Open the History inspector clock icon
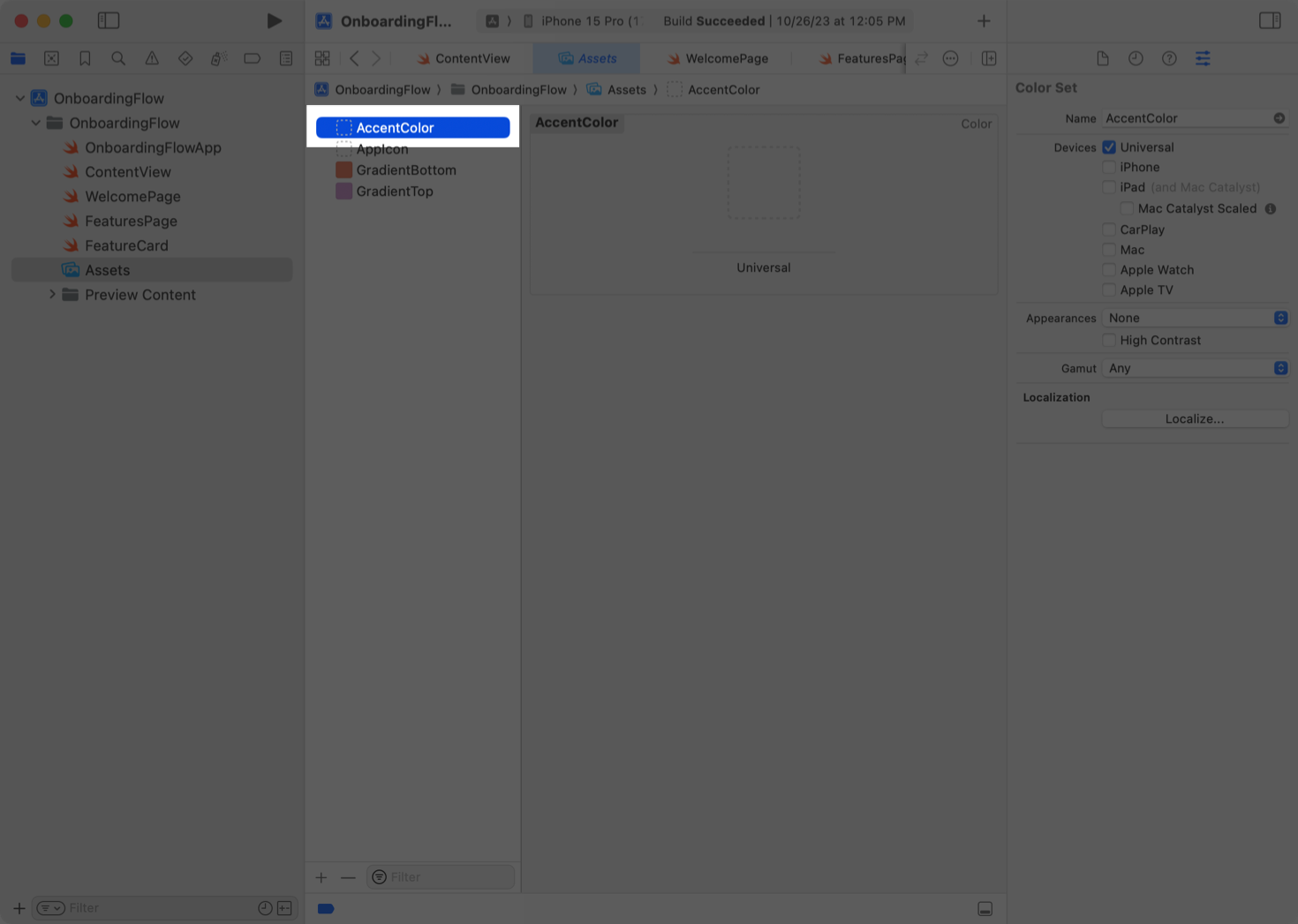The width and height of the screenshot is (1298, 924). coord(1136,58)
